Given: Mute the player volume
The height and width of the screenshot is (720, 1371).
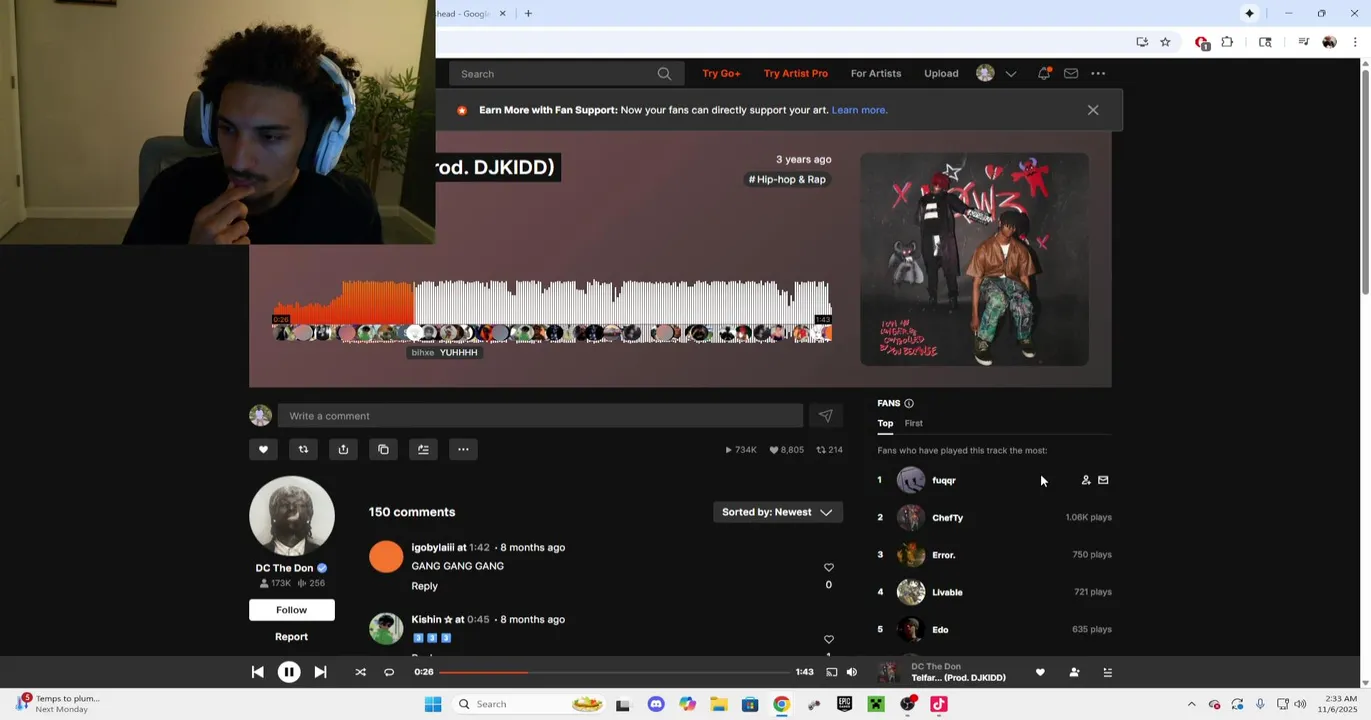Looking at the screenshot, I should (x=851, y=673).
